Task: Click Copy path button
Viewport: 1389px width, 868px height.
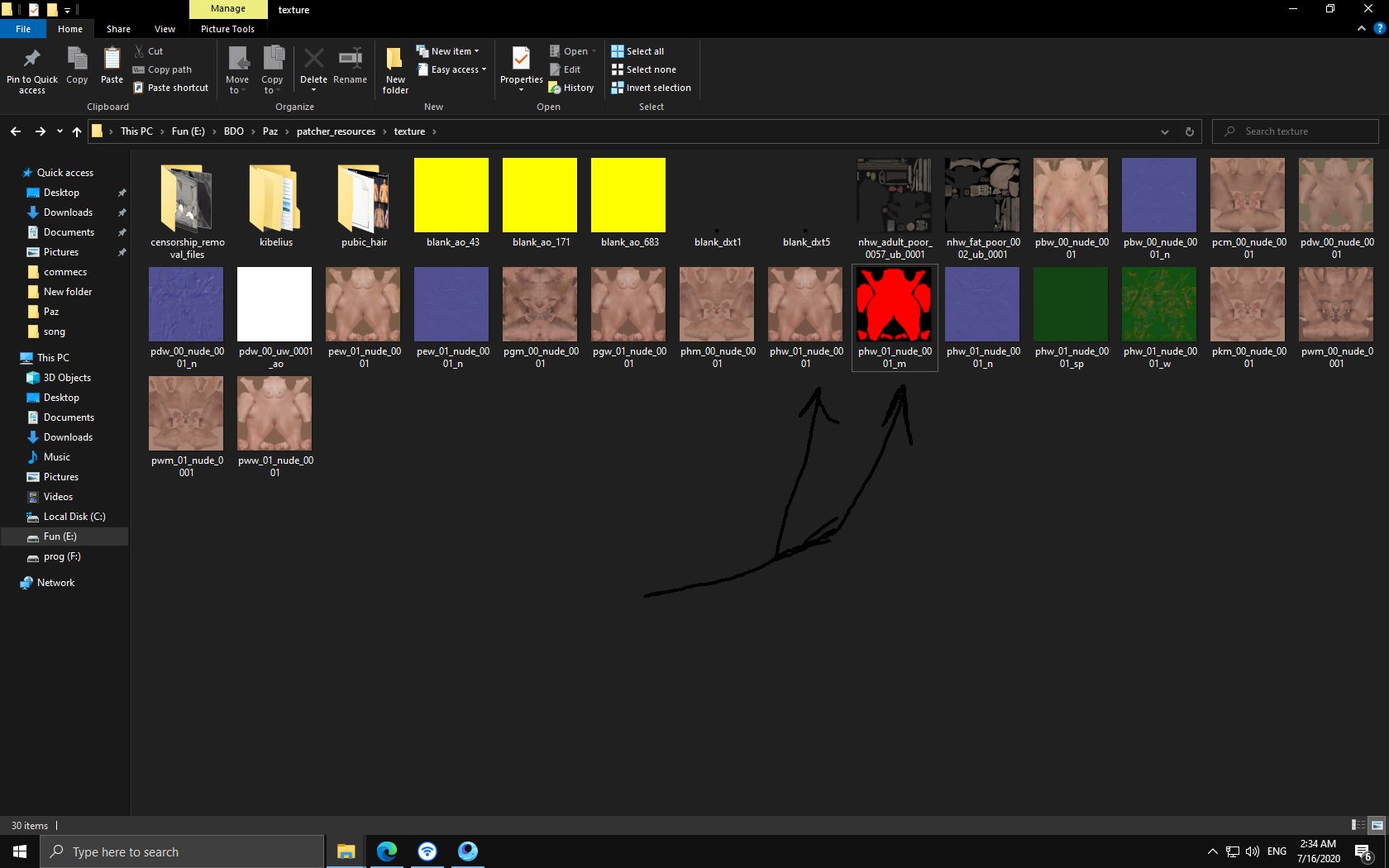Action: click(x=163, y=69)
